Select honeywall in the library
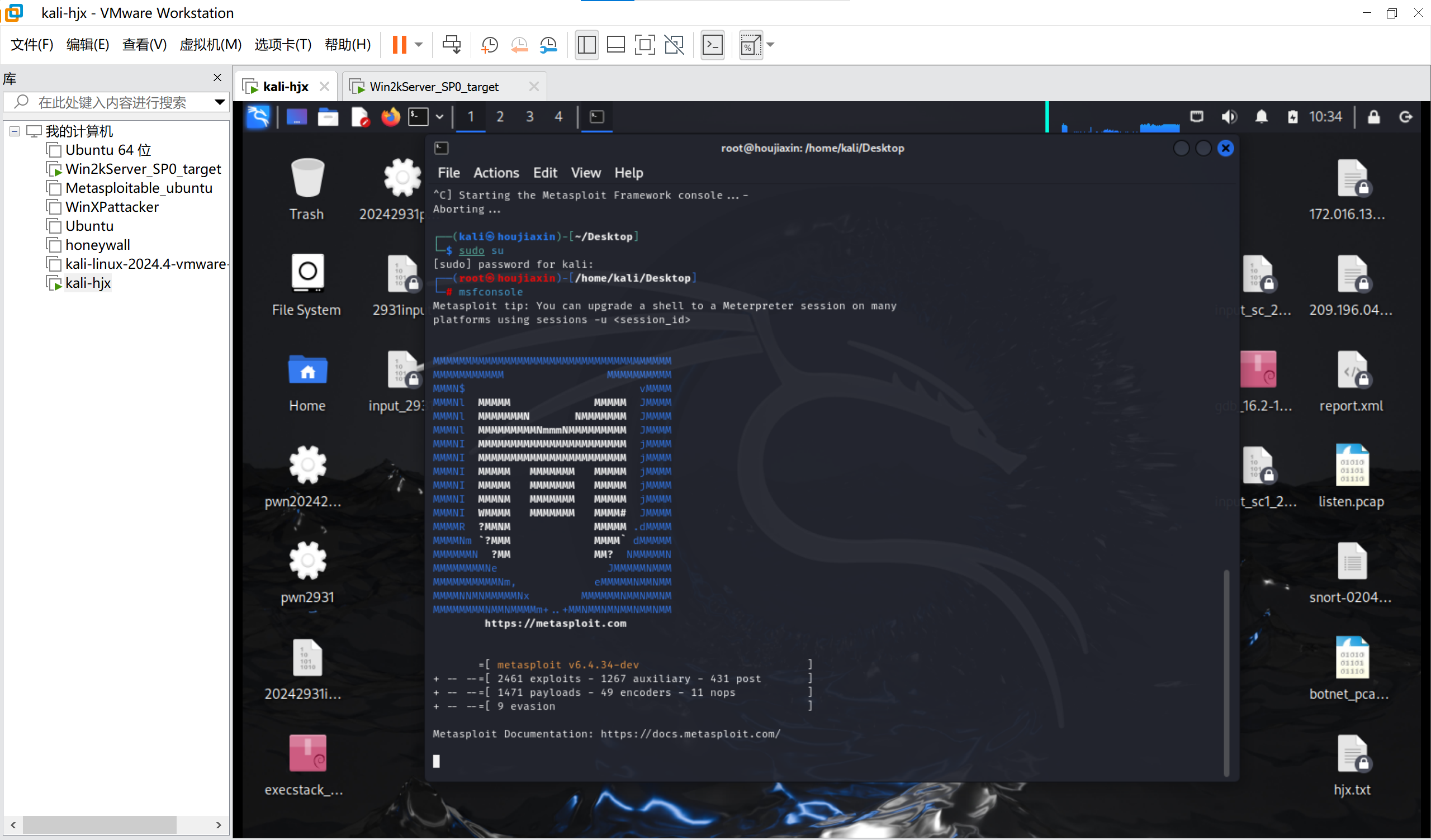1431x840 pixels. coord(88,245)
